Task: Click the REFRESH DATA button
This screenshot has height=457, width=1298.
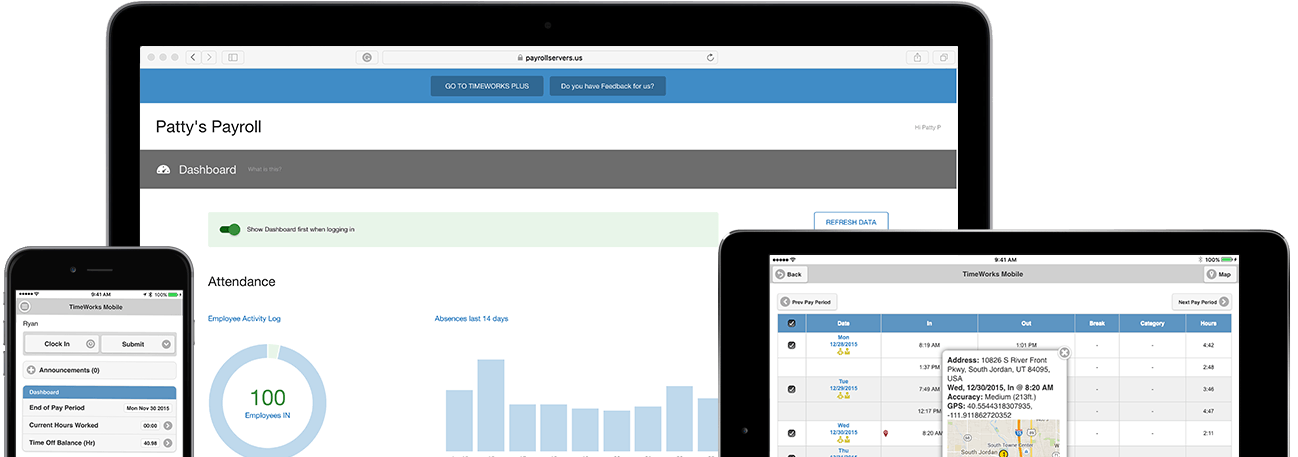Action: click(x=851, y=222)
